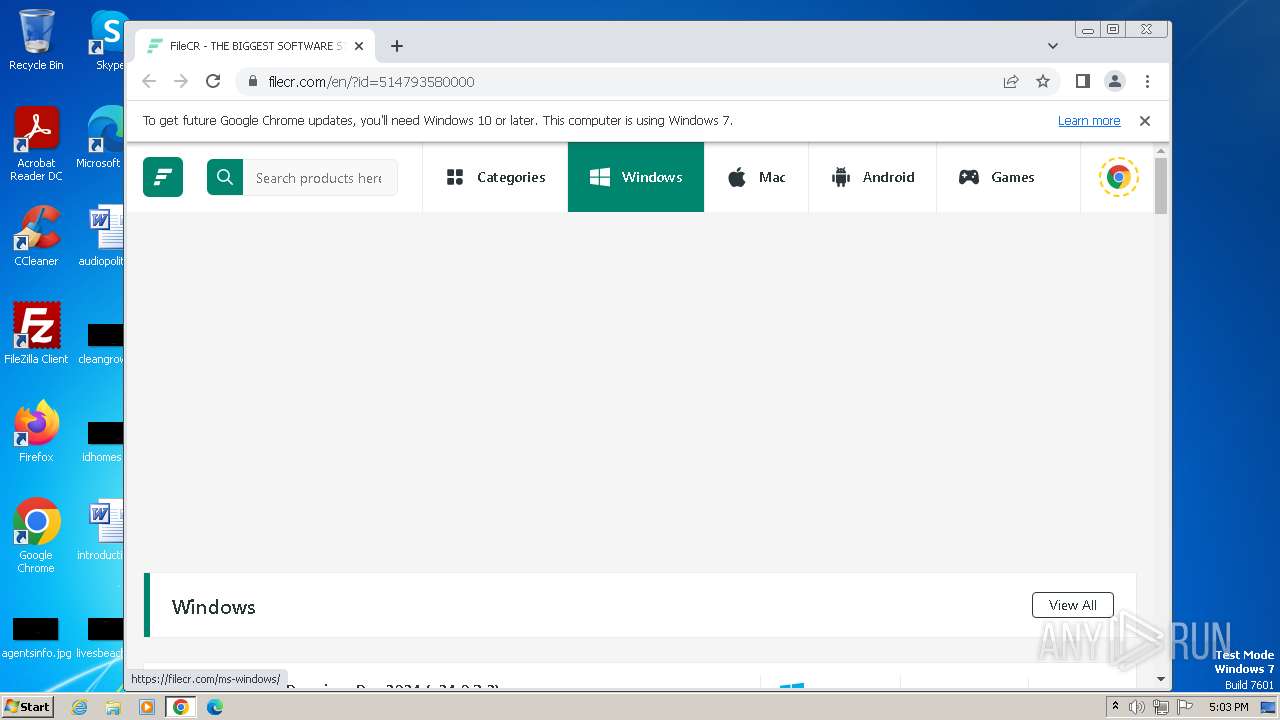Select the Windows tab
Image resolution: width=1280 pixels, height=720 pixels.
pyautogui.click(x=636, y=177)
